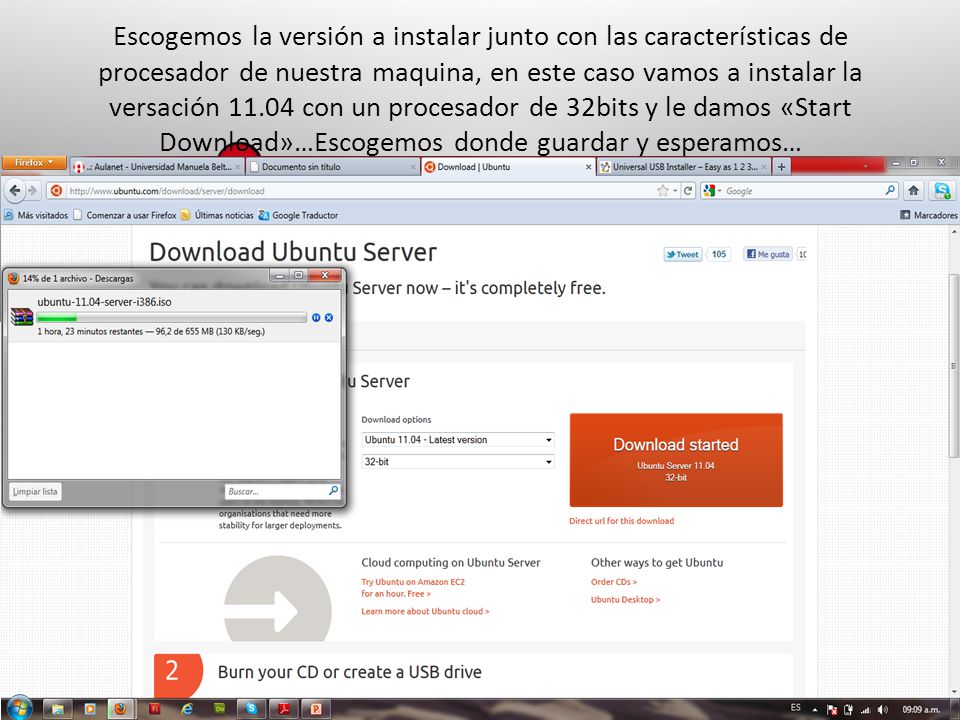Close the Download | Ubuntu tab
The height and width of the screenshot is (720, 960).
(x=588, y=167)
